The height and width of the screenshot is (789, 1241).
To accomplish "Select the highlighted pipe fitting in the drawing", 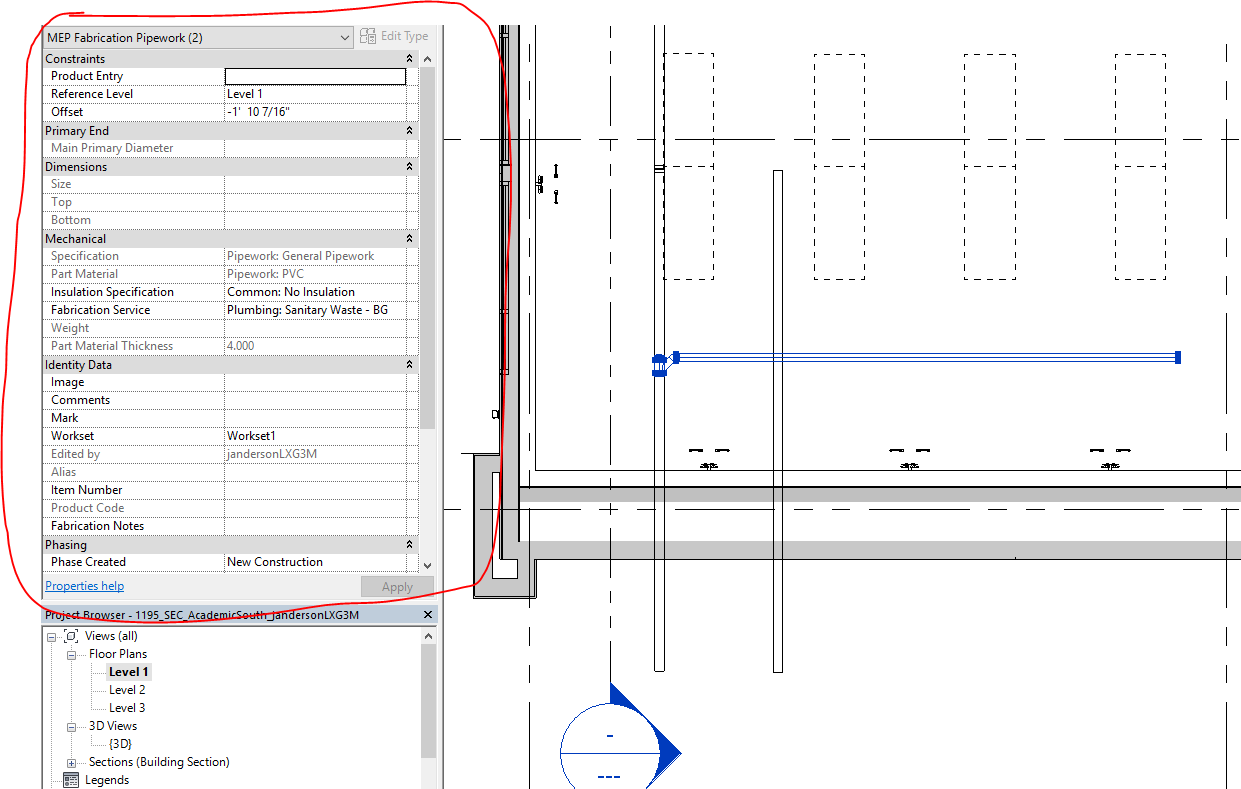I will point(660,360).
